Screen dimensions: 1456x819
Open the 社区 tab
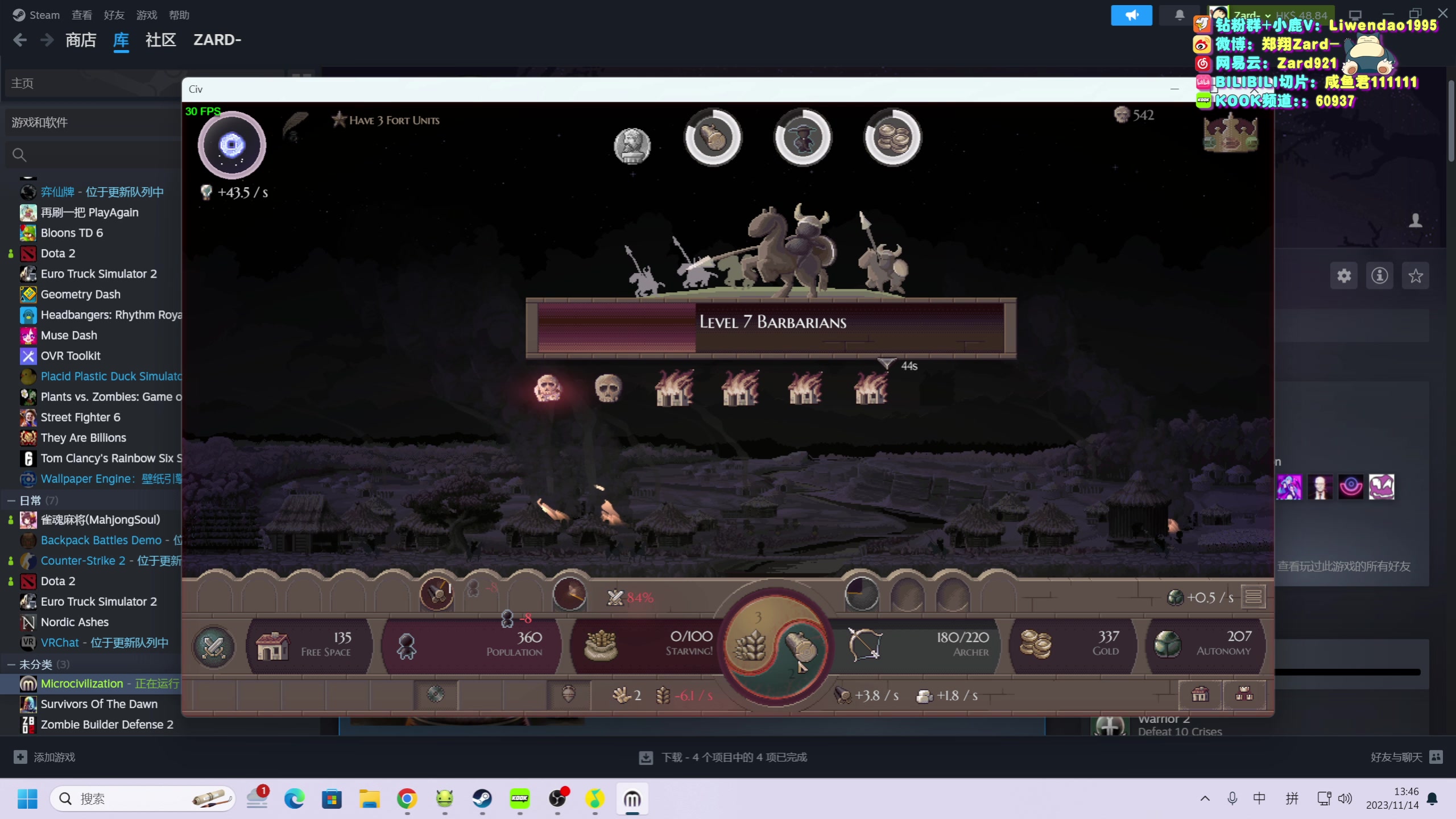pos(160,40)
